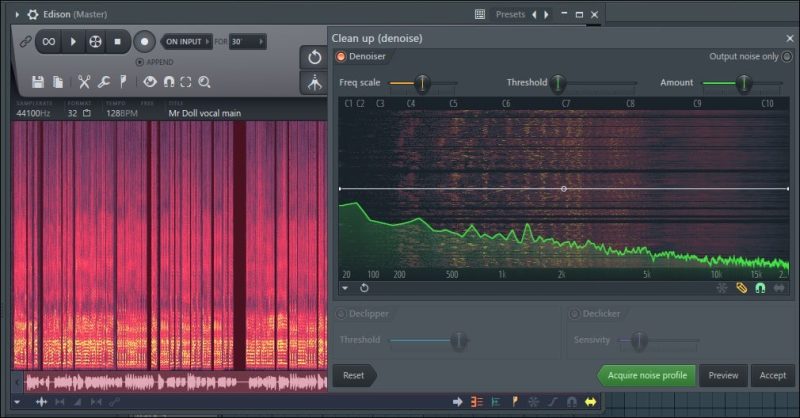
Task: Click the bottom yellow double-arrow icon
Action: point(590,402)
